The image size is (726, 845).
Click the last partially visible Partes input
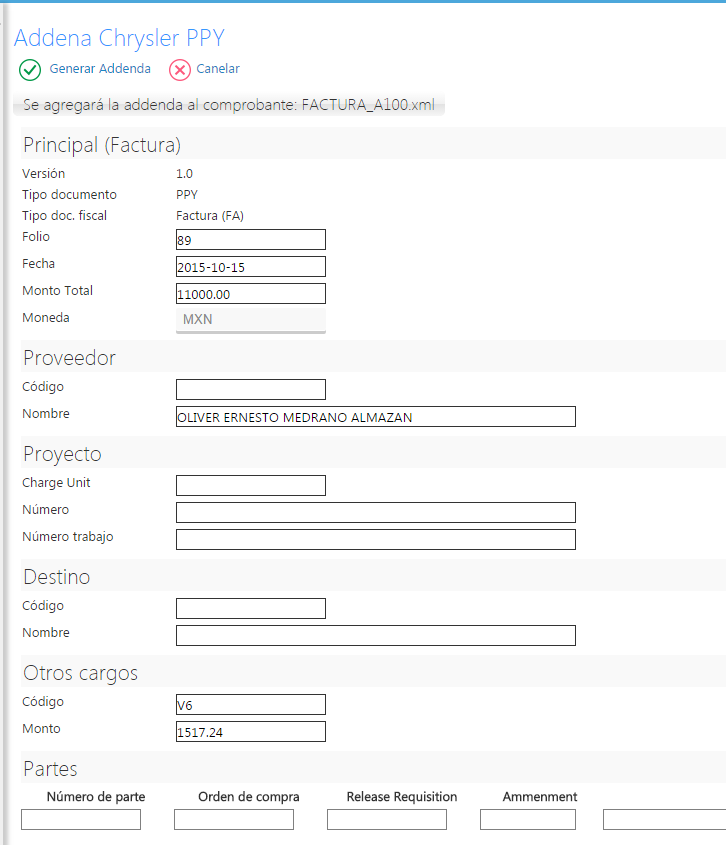665,820
